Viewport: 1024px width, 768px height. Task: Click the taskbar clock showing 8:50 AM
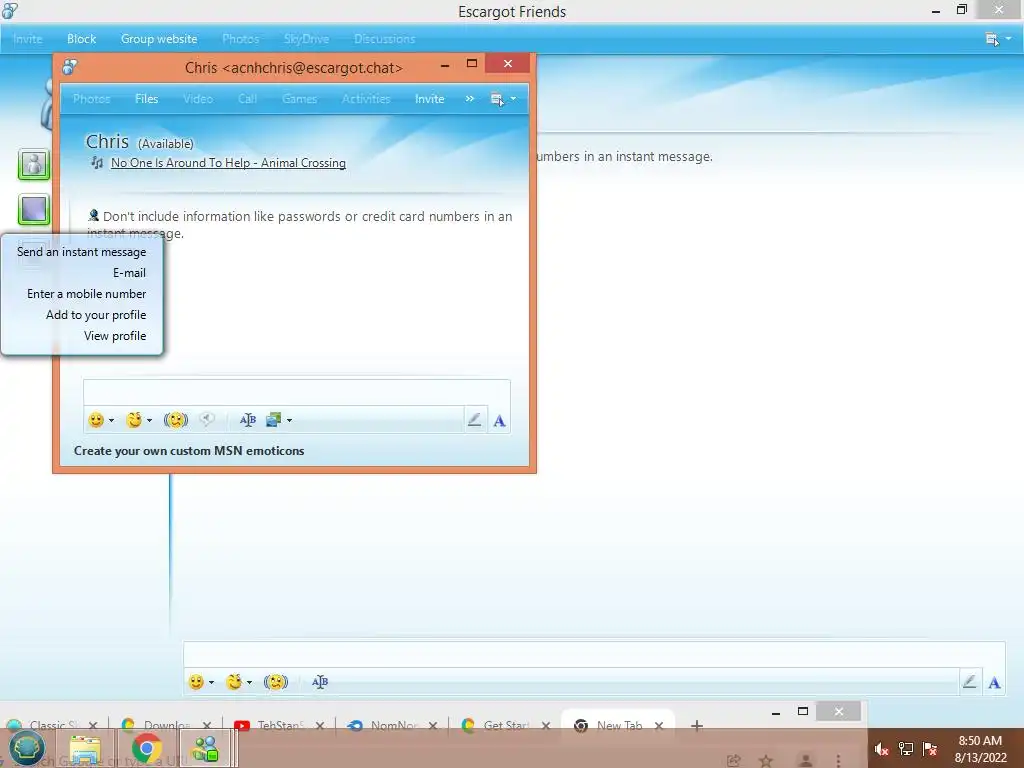pos(980,748)
